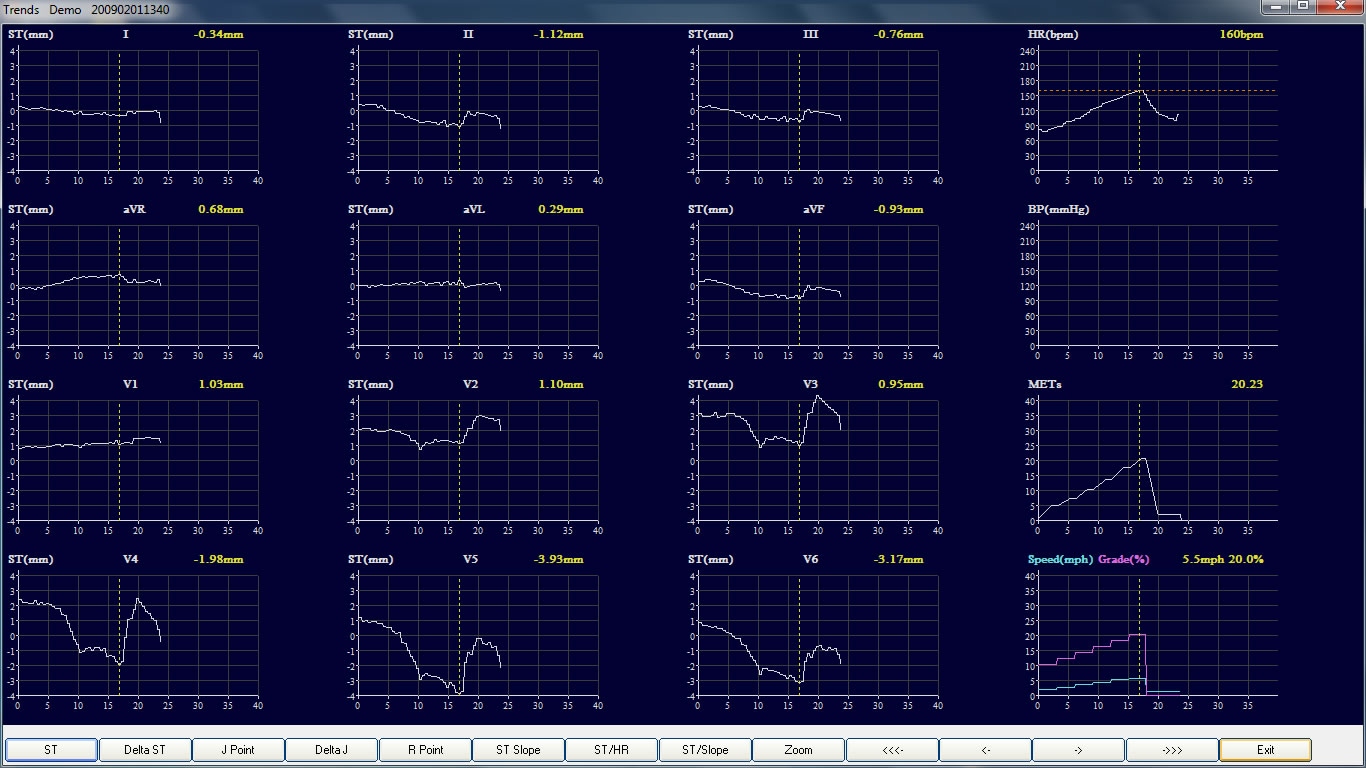
Task: Select the ST/Slope button
Action: 705,749
